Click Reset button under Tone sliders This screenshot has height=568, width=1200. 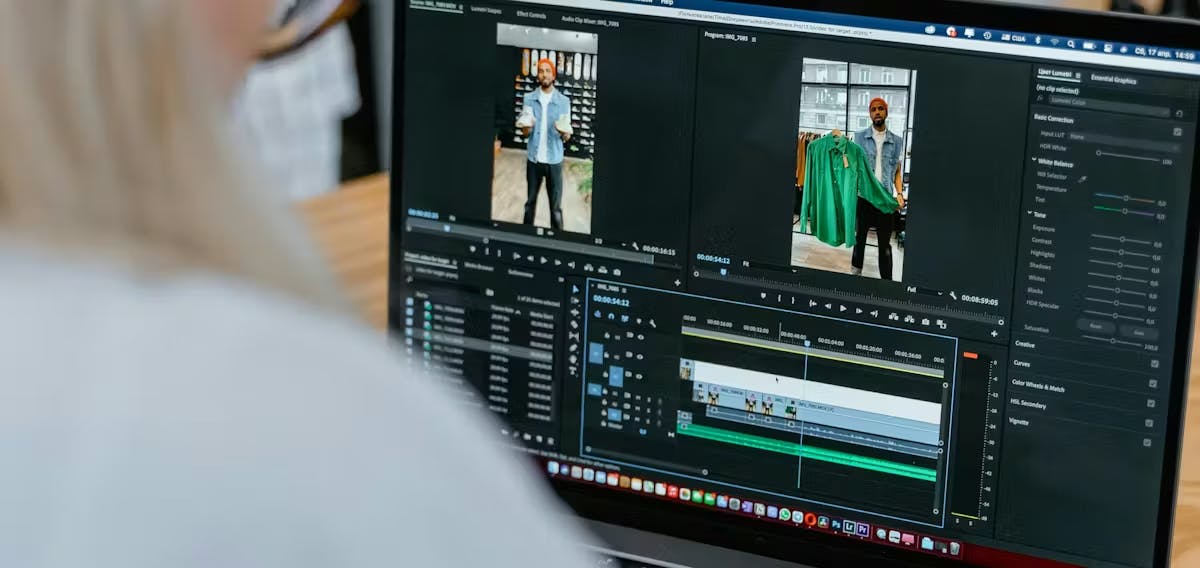click(1096, 326)
